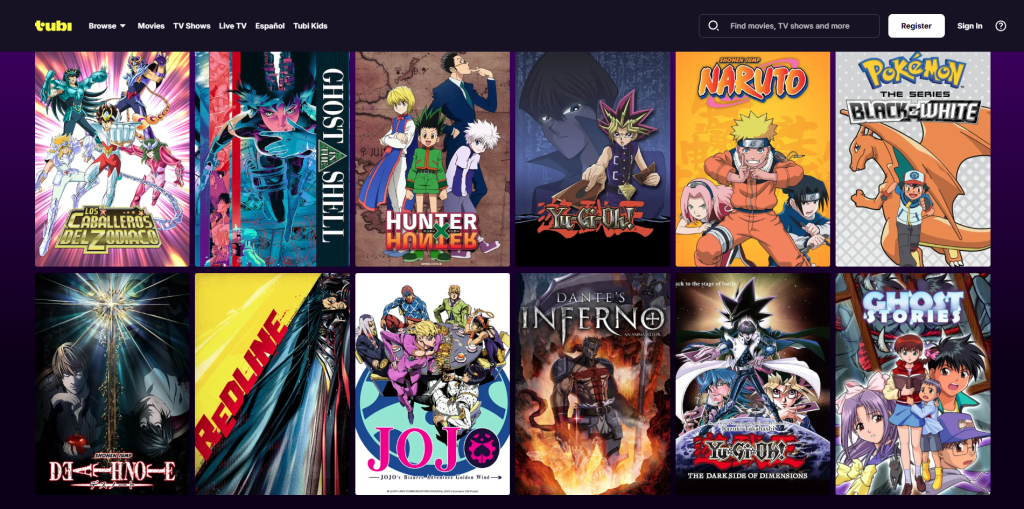Open Los Caballeros del Zodiaco poster

[112, 159]
